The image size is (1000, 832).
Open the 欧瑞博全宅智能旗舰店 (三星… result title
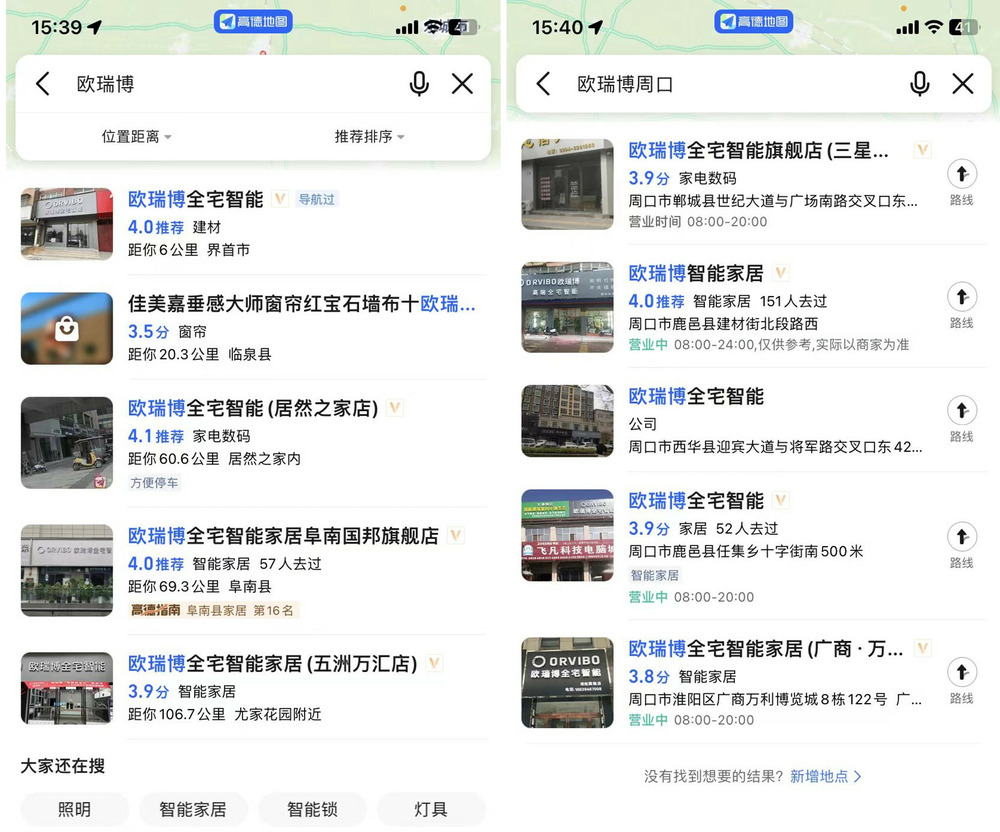click(758, 150)
